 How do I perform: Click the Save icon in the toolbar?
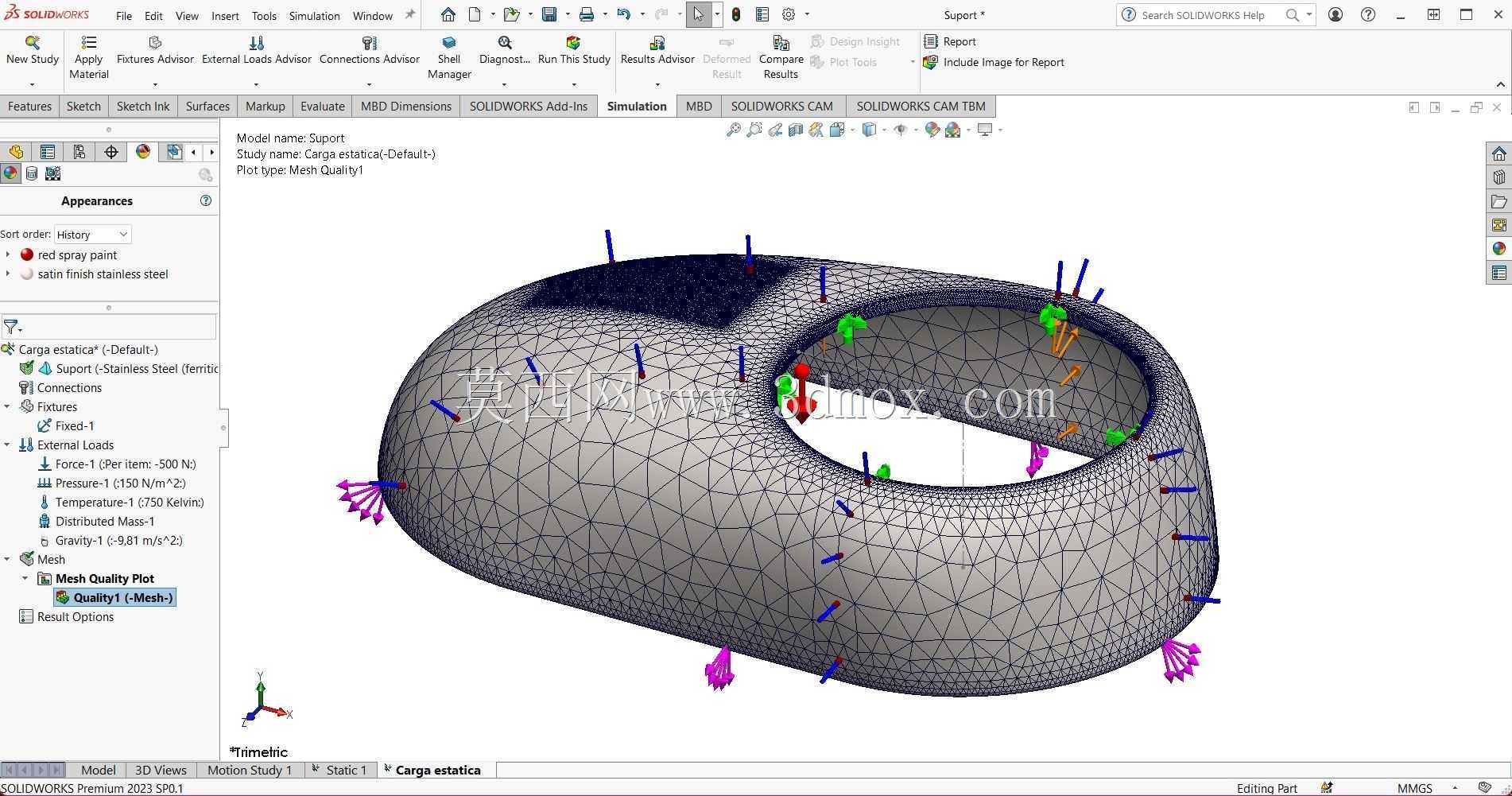549,14
